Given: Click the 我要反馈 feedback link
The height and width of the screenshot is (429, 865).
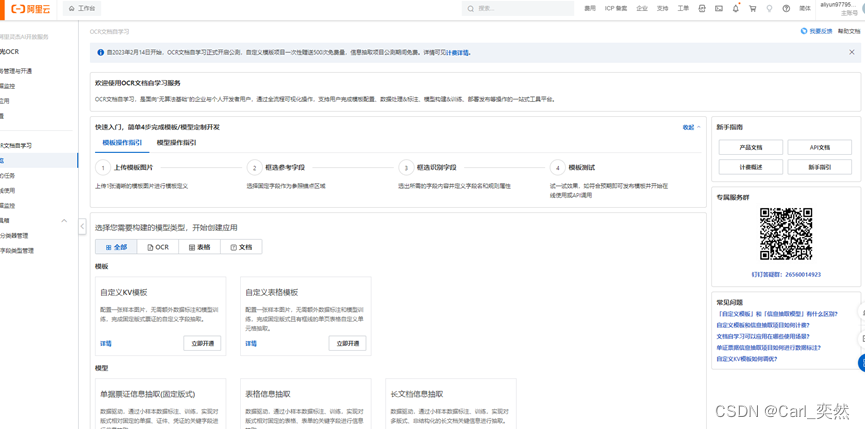Looking at the screenshot, I should pos(816,31).
